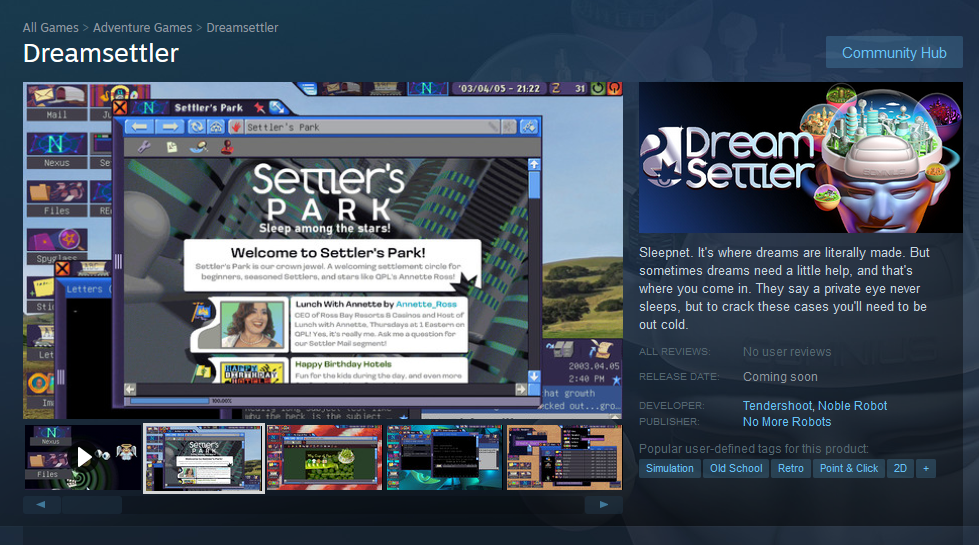979x545 pixels.
Task: Click the red stamp icon in toolbar
Action: click(227, 147)
